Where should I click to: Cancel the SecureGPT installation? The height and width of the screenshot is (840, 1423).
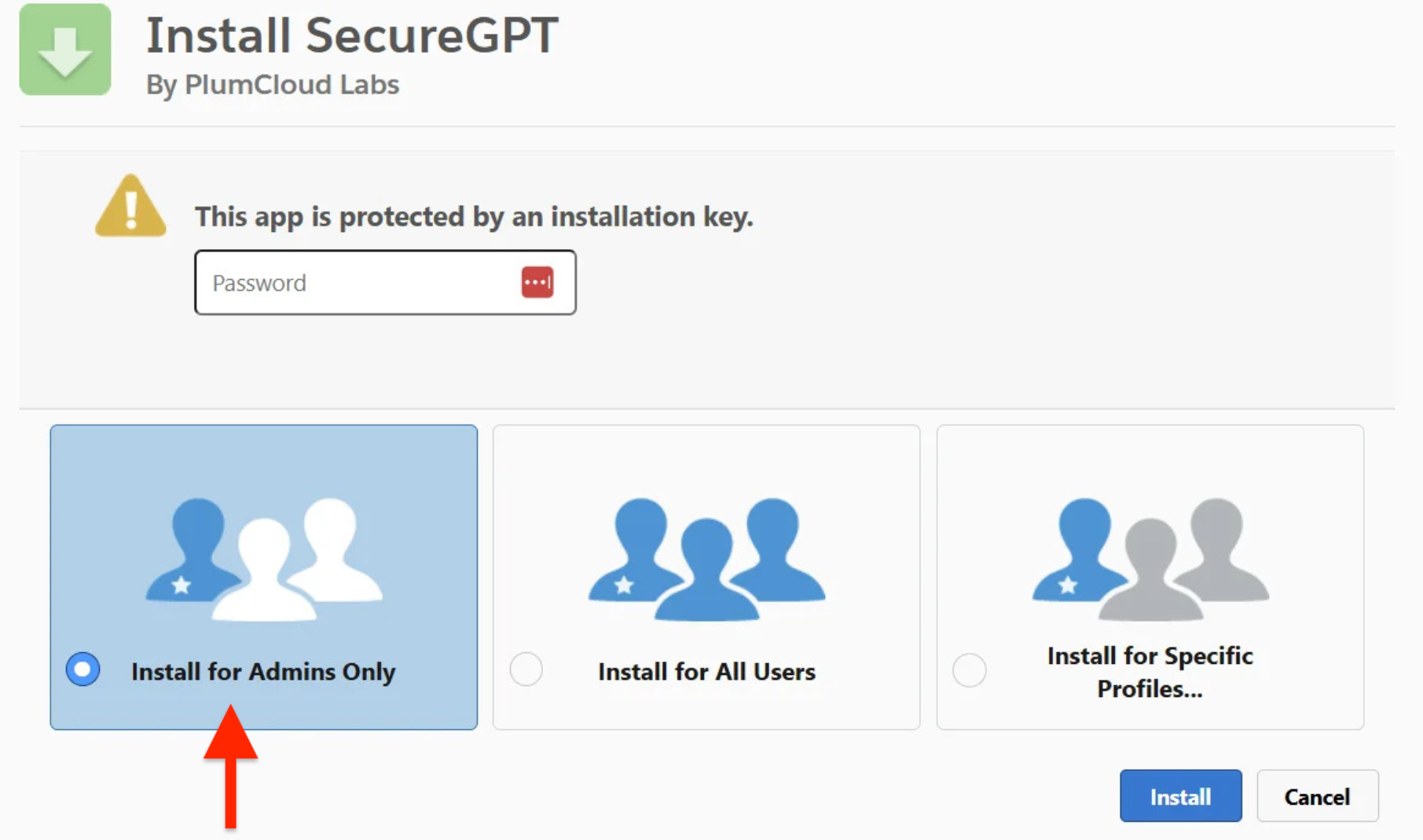tap(1317, 796)
